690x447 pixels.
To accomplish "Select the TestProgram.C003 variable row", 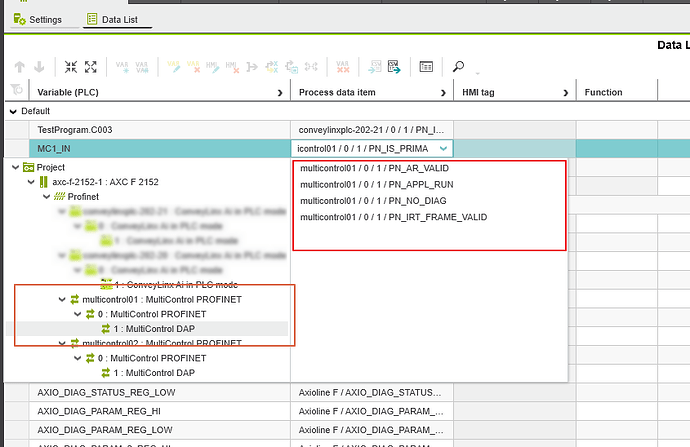I will pyautogui.click(x=77, y=130).
